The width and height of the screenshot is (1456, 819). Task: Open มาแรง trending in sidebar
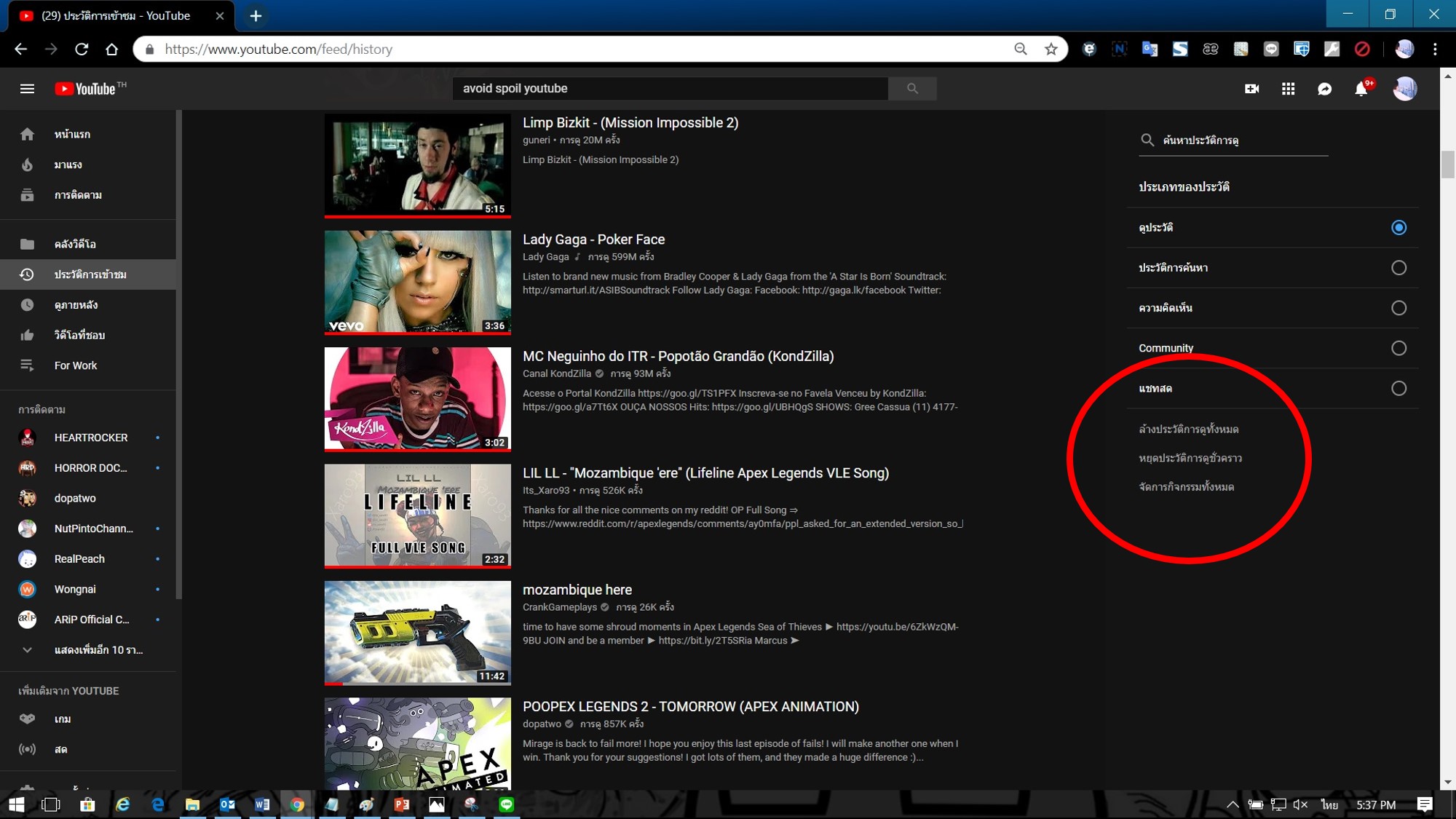click(x=88, y=165)
